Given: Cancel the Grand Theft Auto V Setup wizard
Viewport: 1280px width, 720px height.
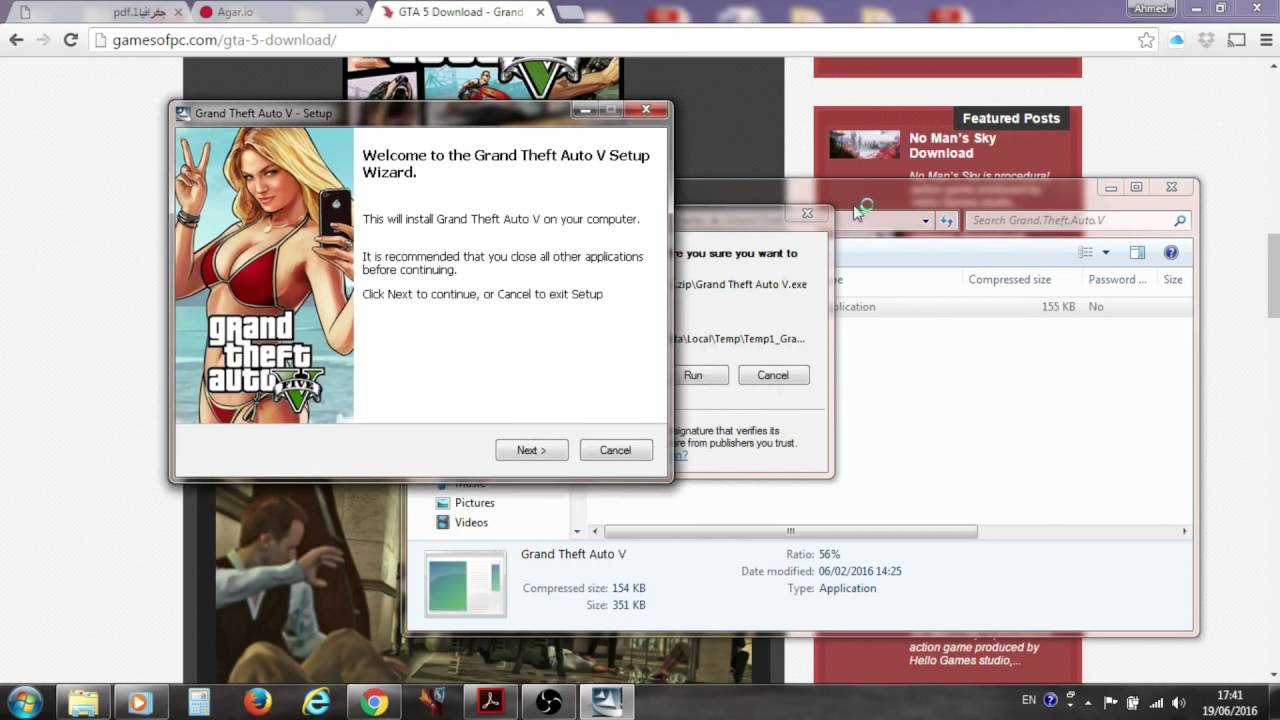Looking at the screenshot, I should click(616, 450).
